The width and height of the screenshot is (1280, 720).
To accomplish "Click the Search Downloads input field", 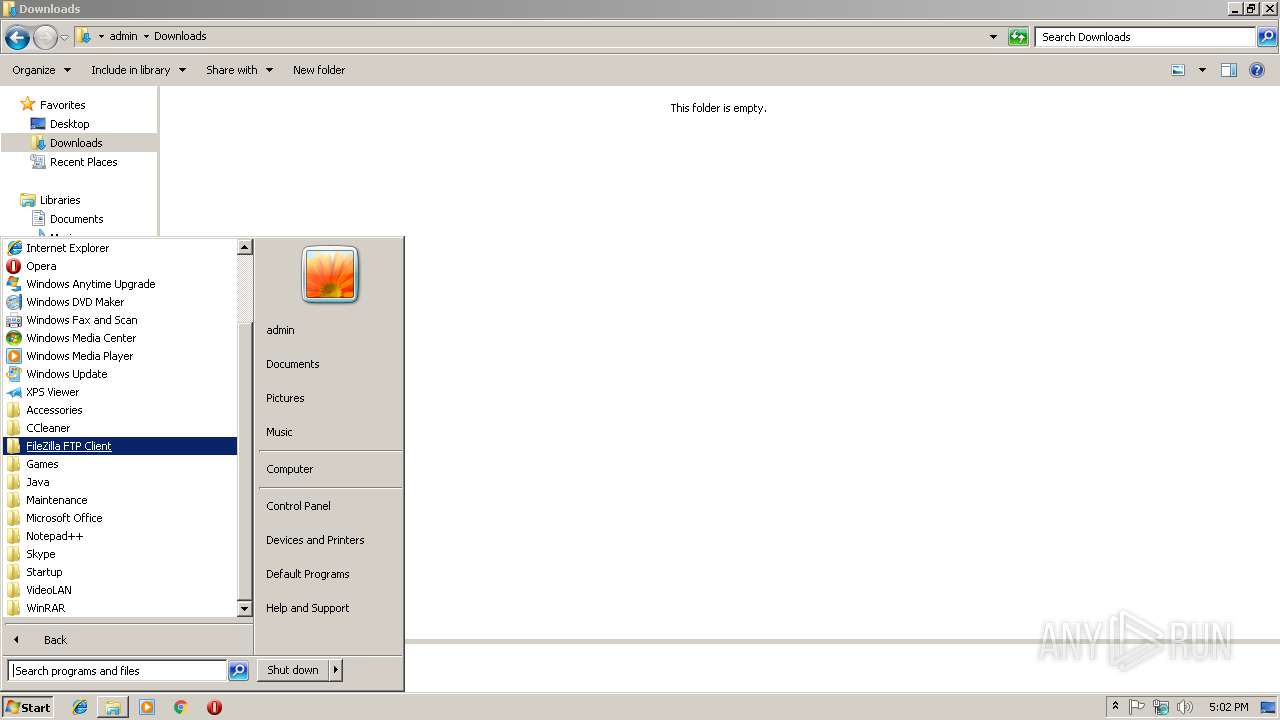I will coord(1145,37).
